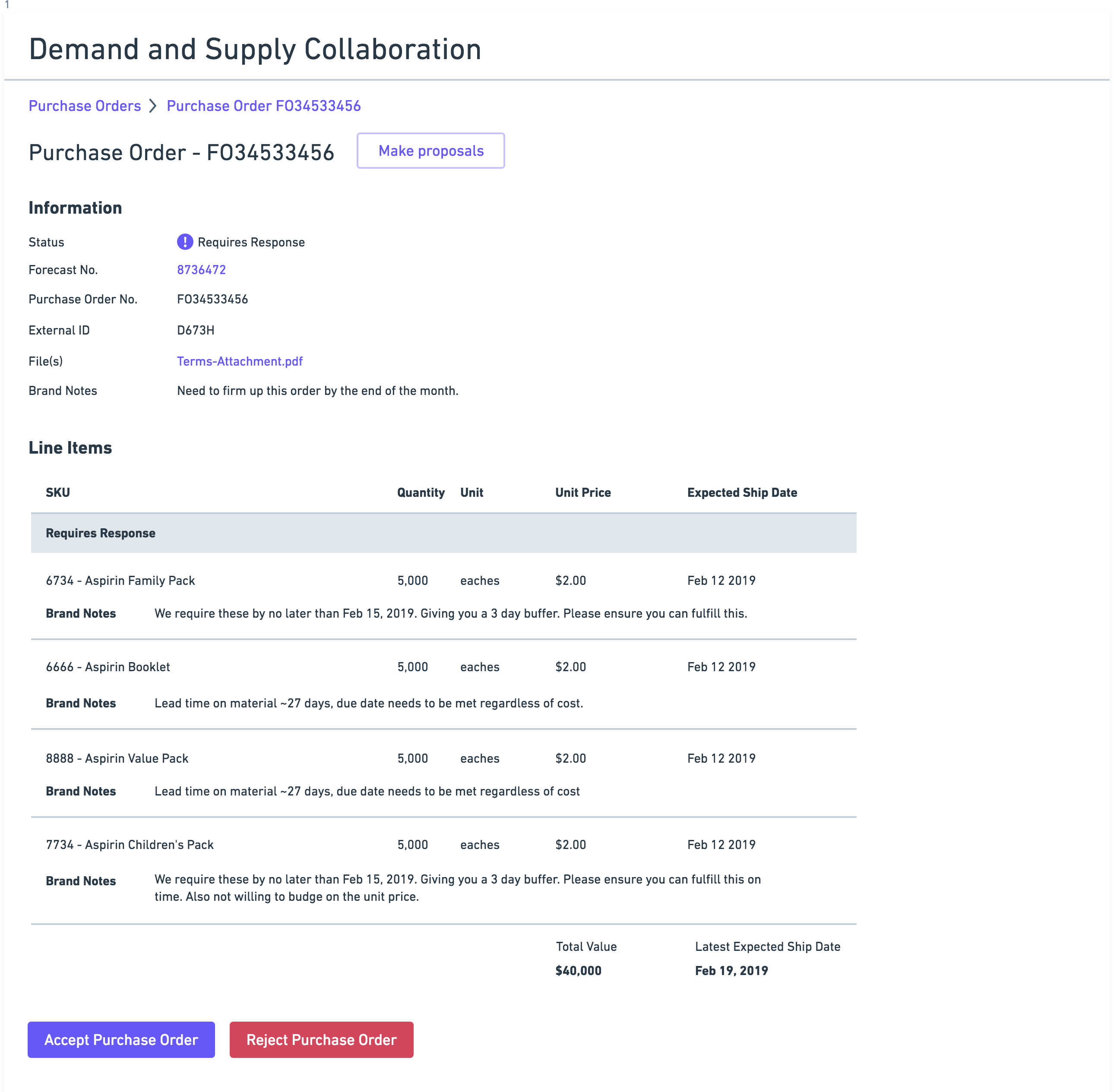
Task: Select the External ID value D673H
Action: coord(196,330)
